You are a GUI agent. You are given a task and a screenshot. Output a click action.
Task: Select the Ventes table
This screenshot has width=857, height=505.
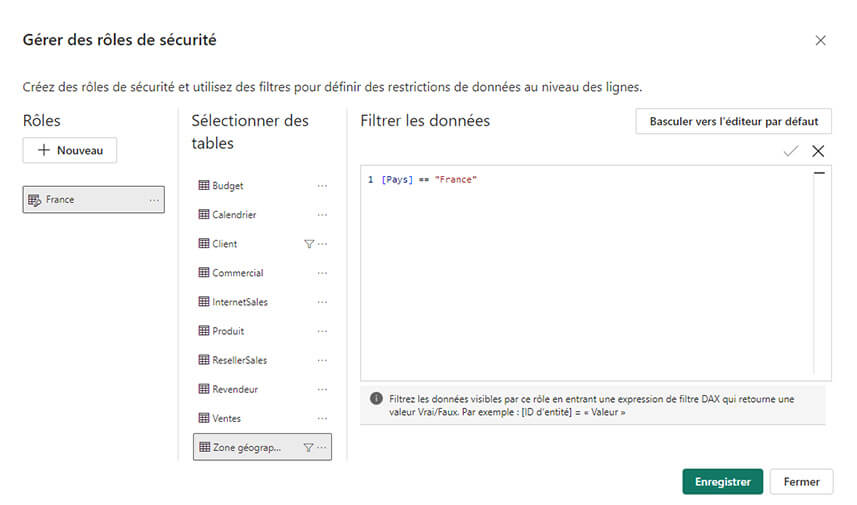262,418
